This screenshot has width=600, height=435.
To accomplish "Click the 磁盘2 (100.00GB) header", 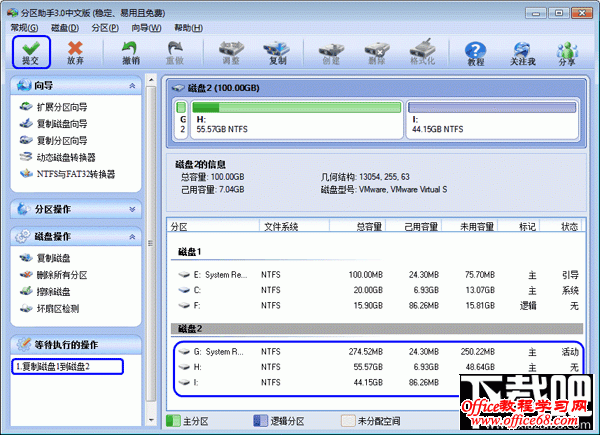I will (376, 88).
